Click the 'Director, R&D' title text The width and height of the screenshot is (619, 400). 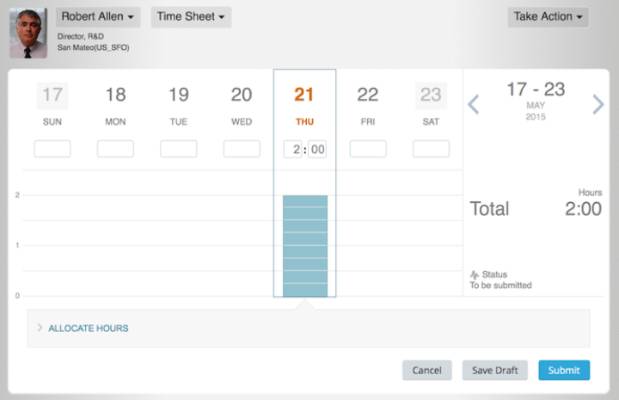tap(81, 36)
